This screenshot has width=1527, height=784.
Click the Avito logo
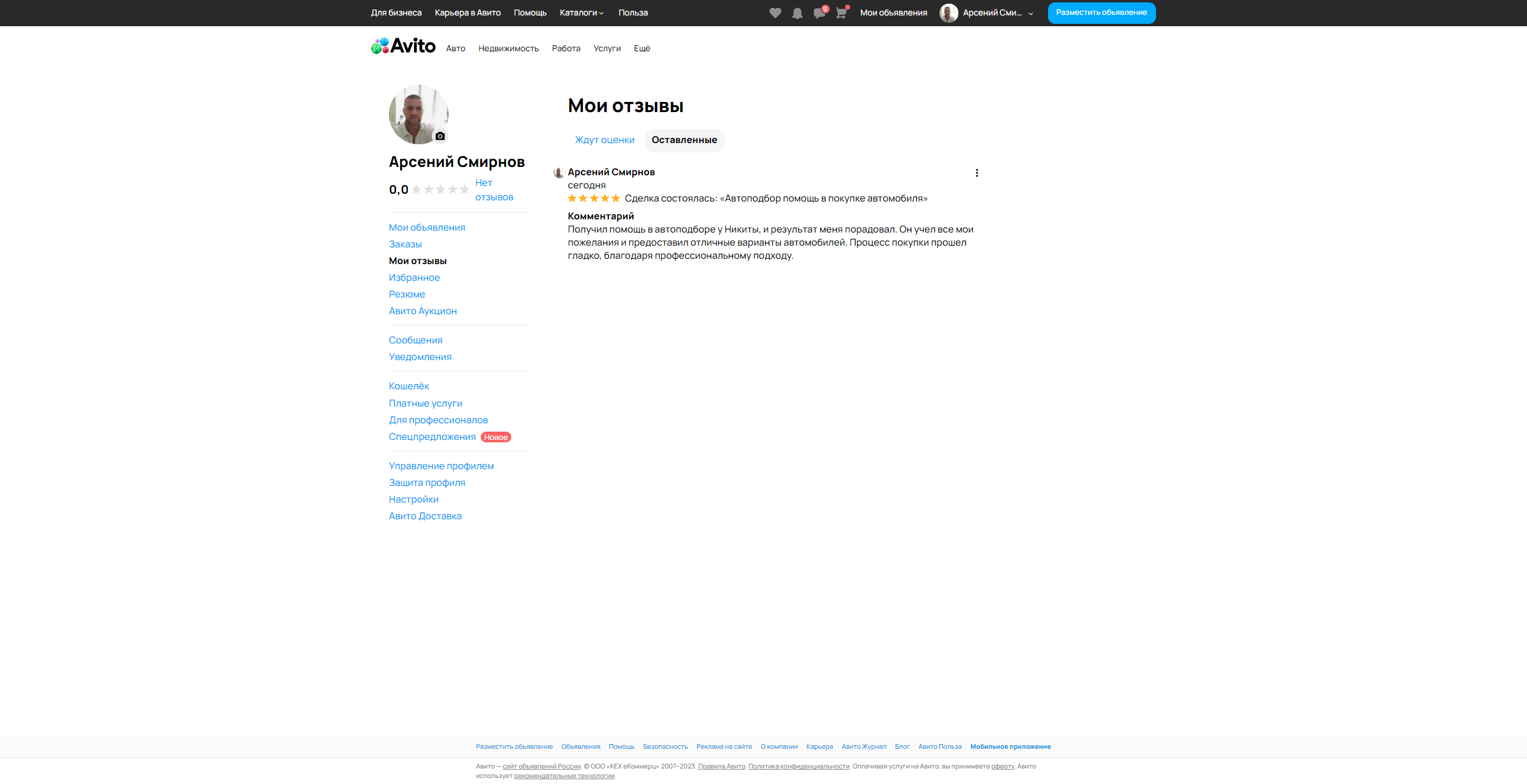pos(403,46)
